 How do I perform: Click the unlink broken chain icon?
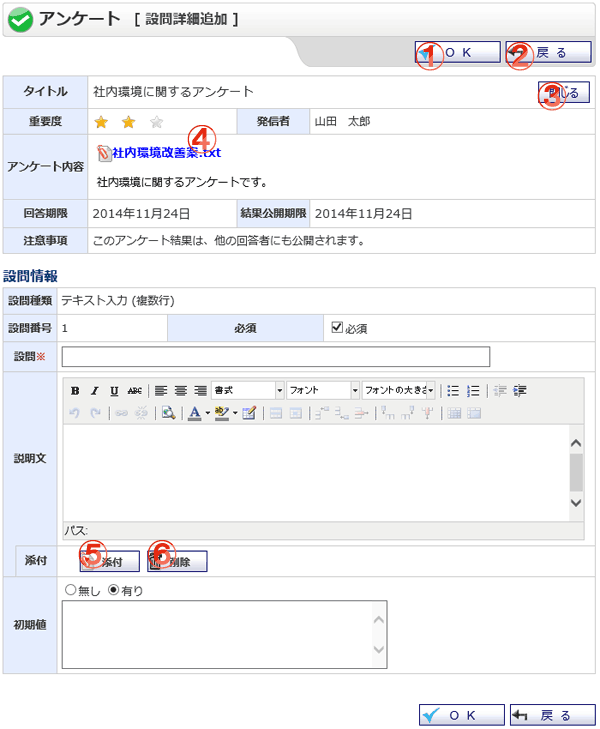(x=141, y=413)
